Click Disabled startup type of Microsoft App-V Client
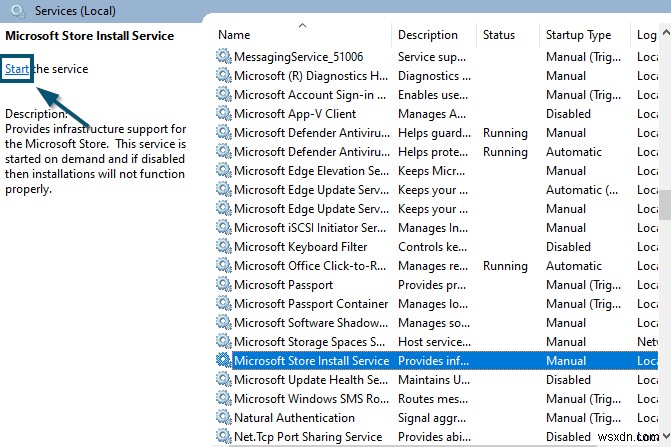The image size is (671, 447). click(x=568, y=113)
